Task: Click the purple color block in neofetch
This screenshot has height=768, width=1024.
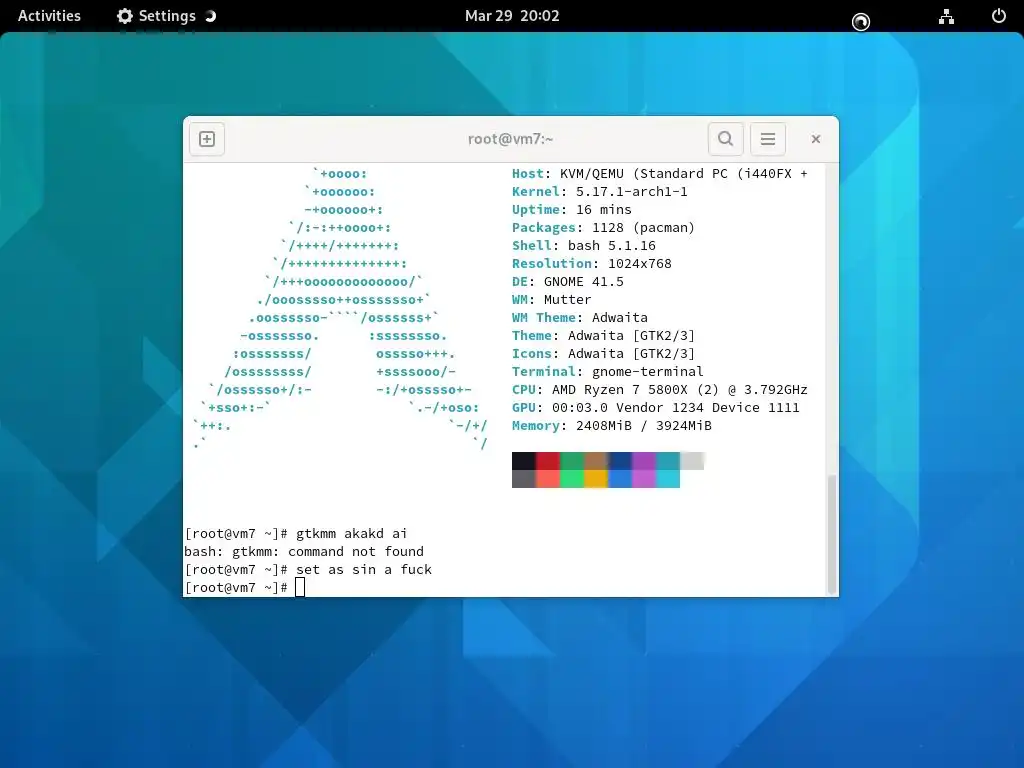Action: tap(644, 460)
